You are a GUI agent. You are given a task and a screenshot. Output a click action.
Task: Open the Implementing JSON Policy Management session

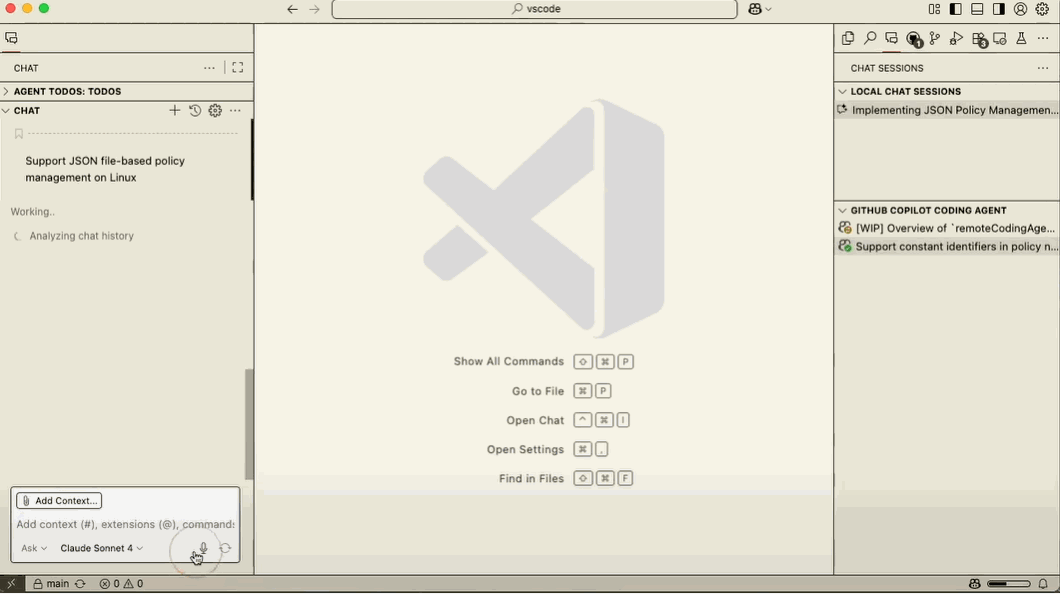(946, 110)
